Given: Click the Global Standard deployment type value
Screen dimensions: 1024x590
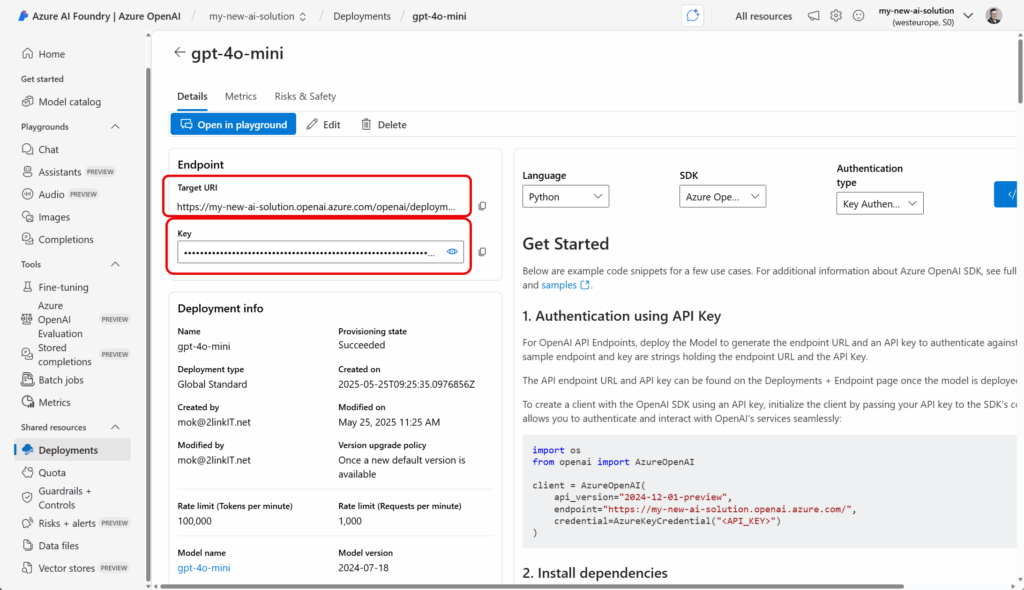Looking at the screenshot, I should click(x=212, y=384).
